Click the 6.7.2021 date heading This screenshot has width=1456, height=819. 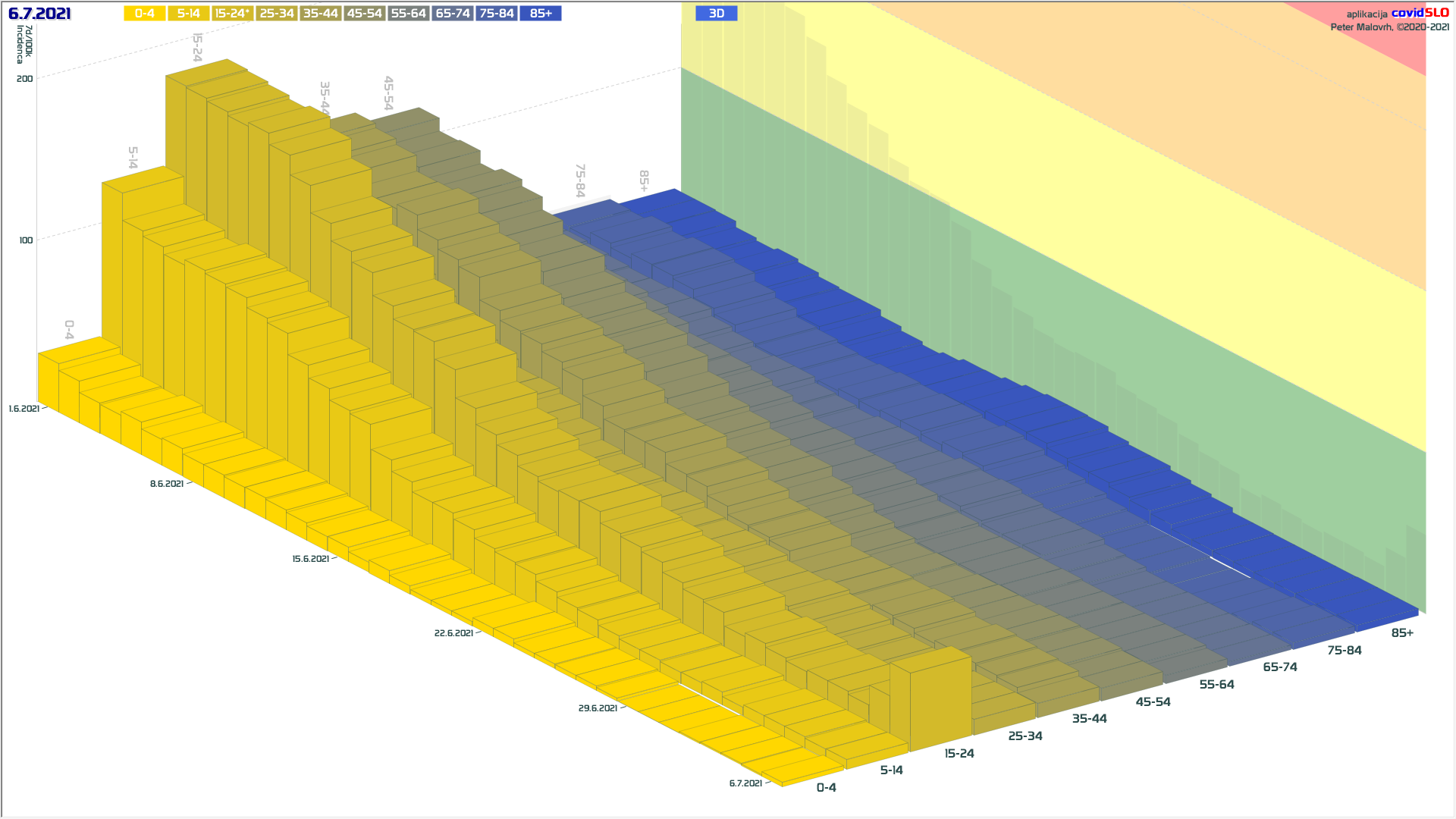click(39, 14)
